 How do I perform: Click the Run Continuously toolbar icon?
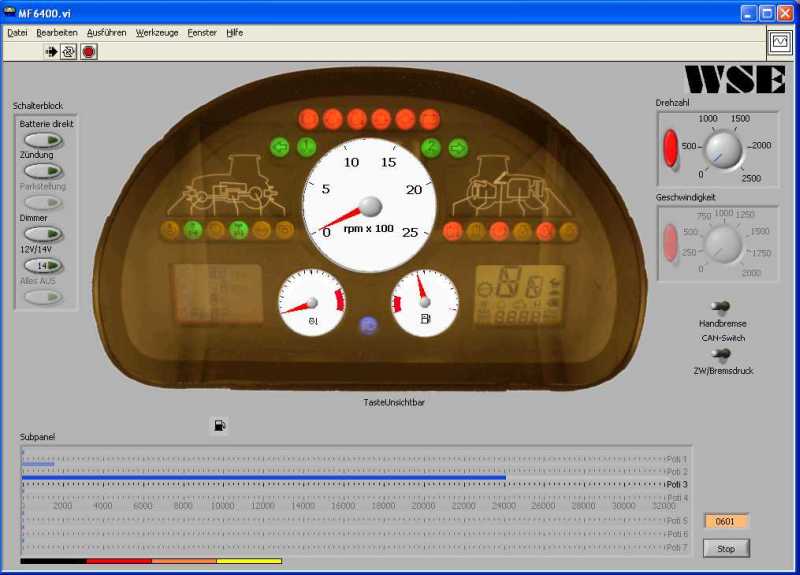click(x=69, y=51)
